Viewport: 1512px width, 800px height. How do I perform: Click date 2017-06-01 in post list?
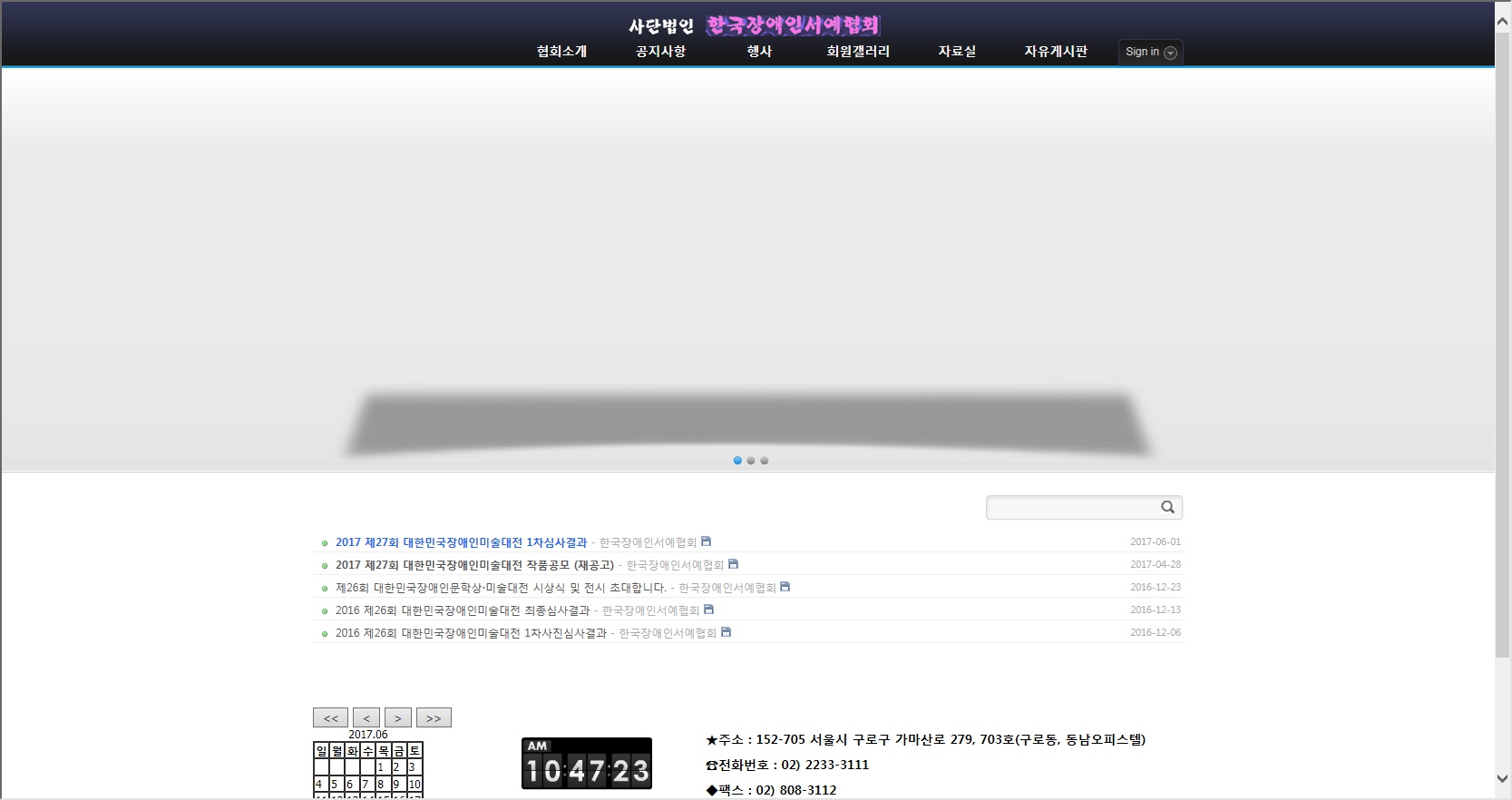click(x=1156, y=541)
